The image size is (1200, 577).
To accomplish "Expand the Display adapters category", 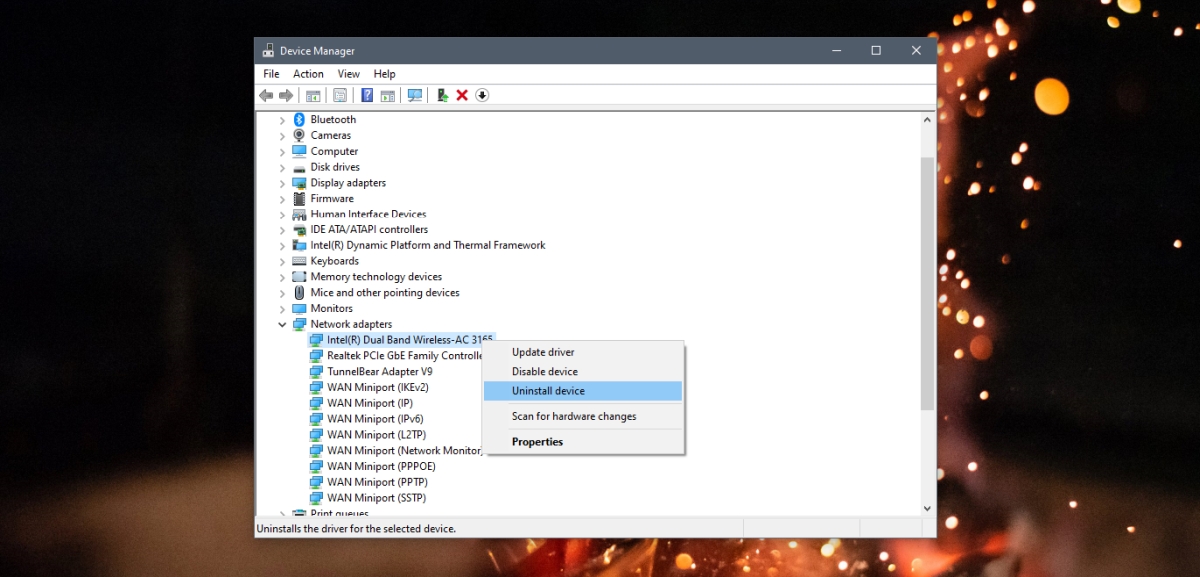I will tap(283, 182).
